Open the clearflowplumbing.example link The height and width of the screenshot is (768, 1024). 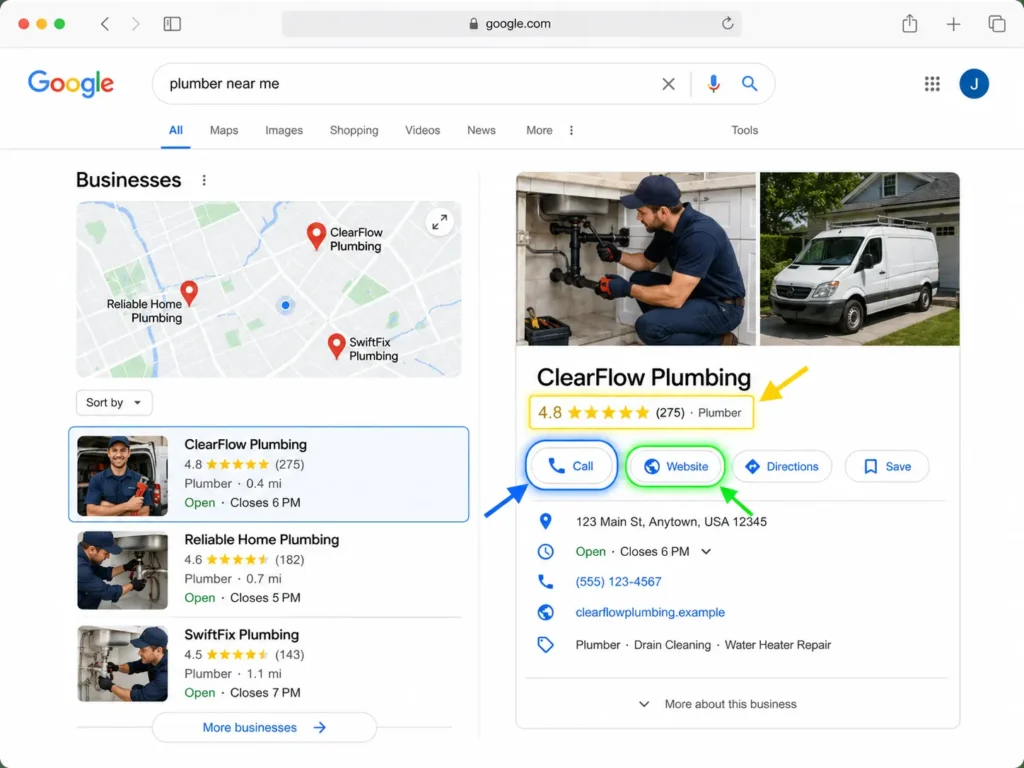[x=650, y=612]
